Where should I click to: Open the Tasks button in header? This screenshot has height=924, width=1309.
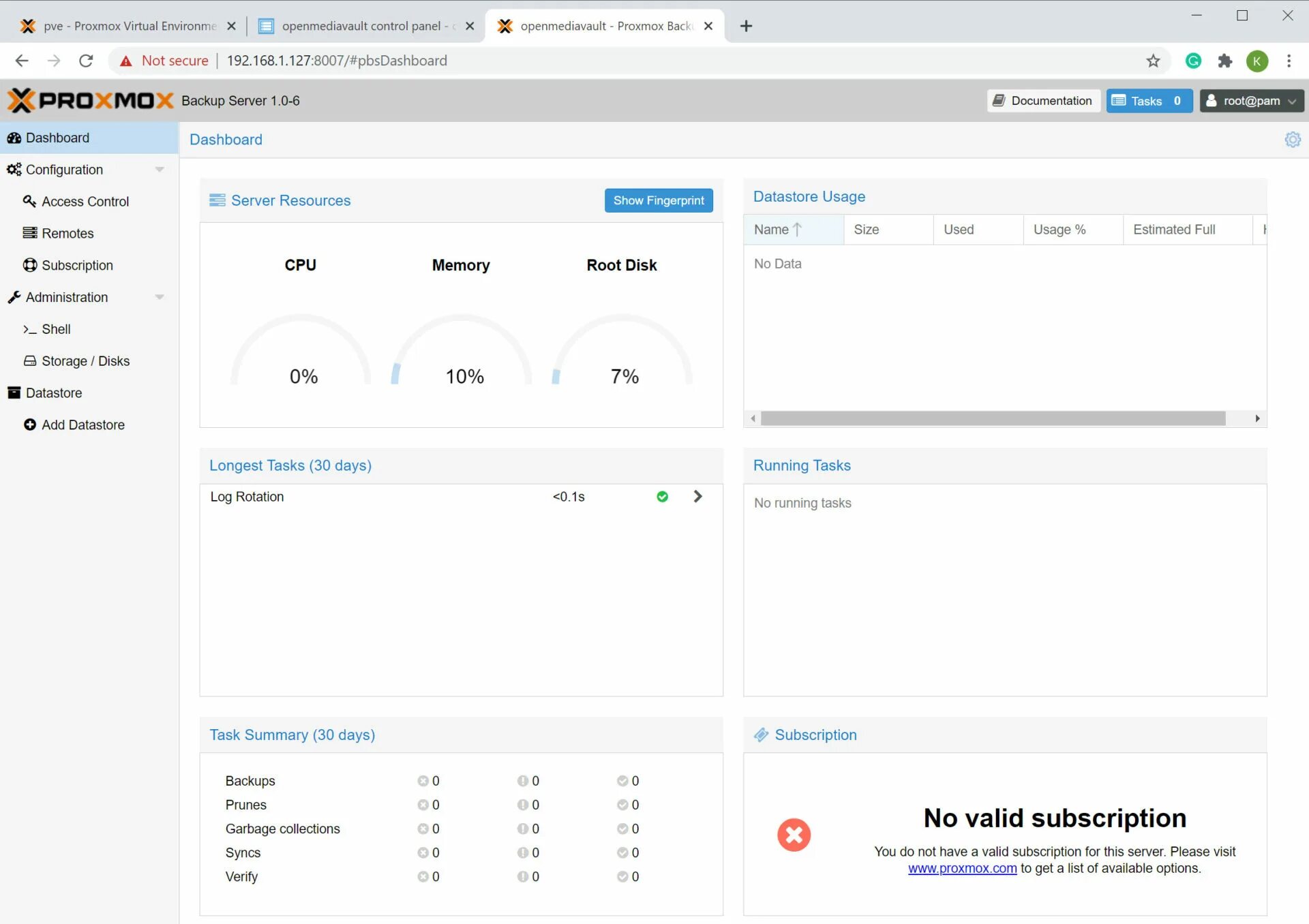click(1149, 101)
